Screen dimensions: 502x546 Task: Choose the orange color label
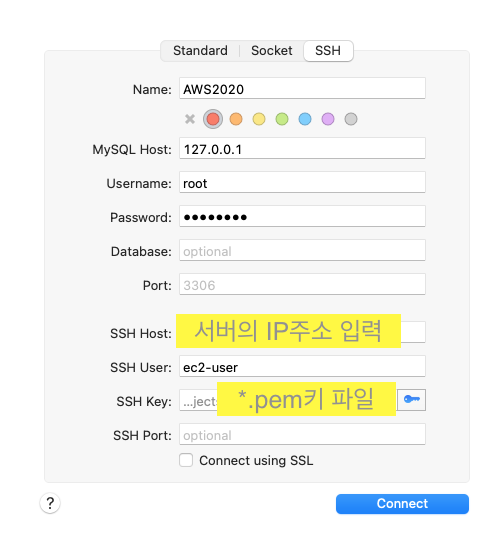pyautogui.click(x=236, y=119)
